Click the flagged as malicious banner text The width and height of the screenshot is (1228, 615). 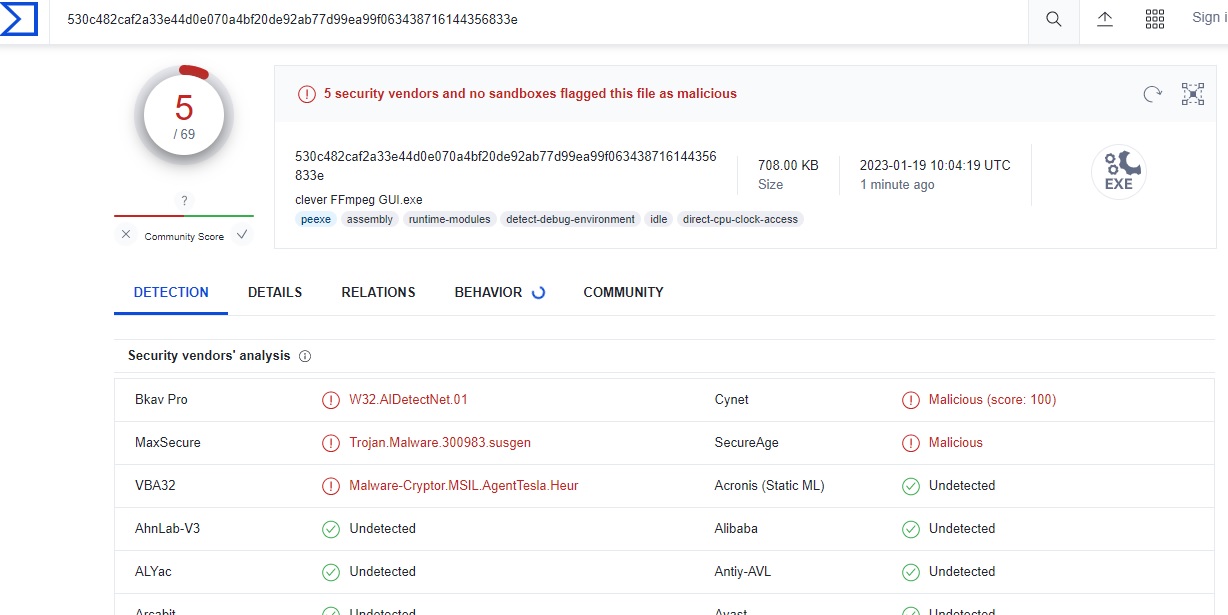pos(530,94)
